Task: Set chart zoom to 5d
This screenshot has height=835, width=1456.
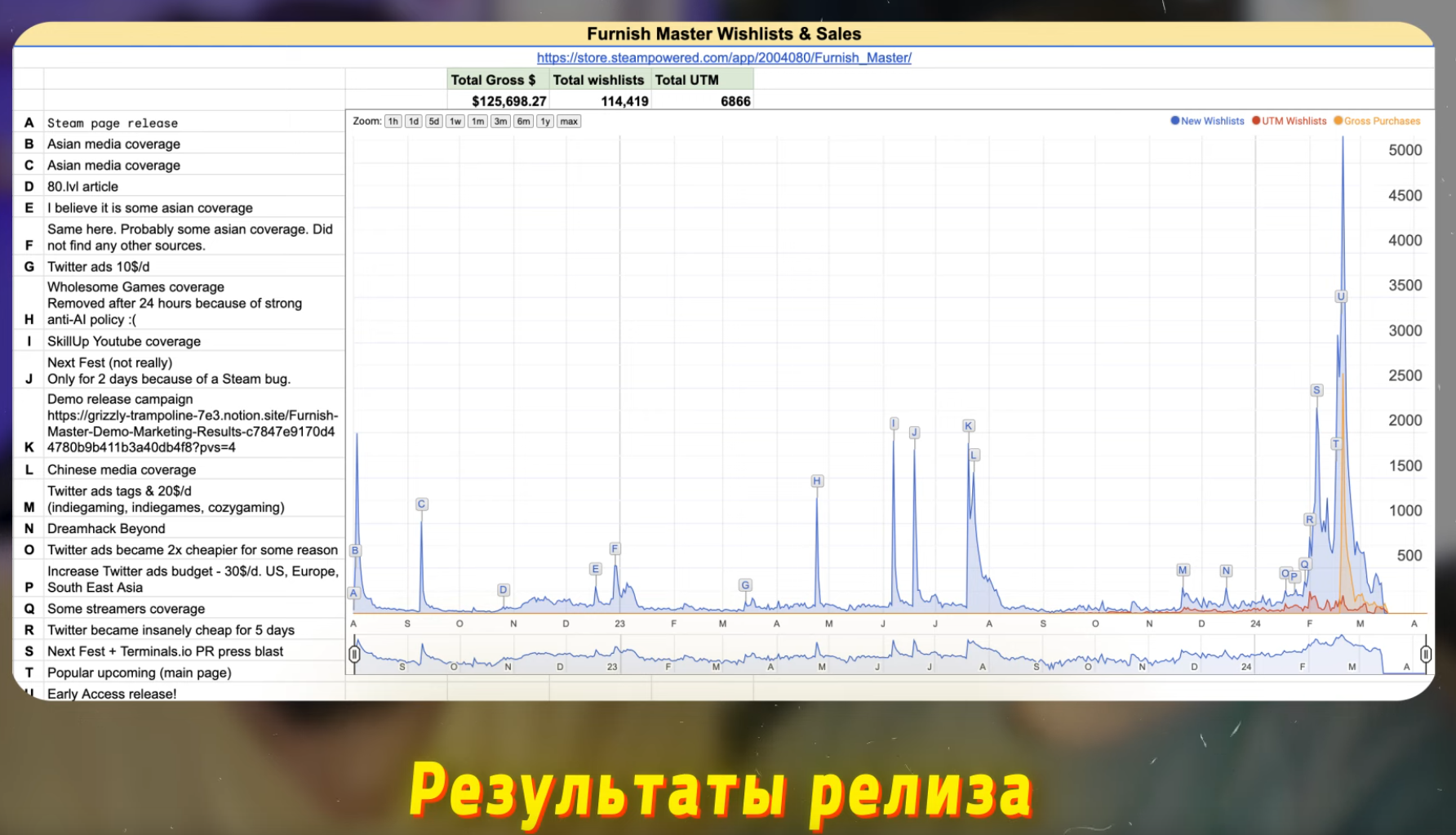Action: click(x=434, y=122)
